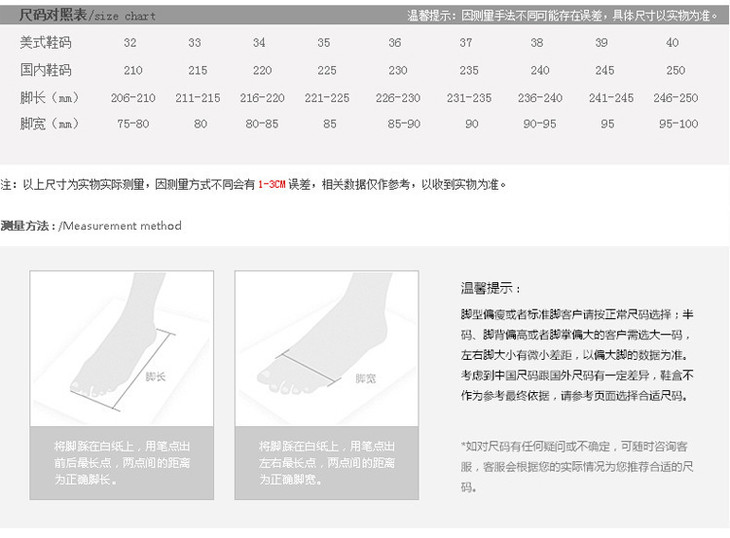Click the foot length range 221-225 cell
The image size is (730, 538).
pos(327,98)
